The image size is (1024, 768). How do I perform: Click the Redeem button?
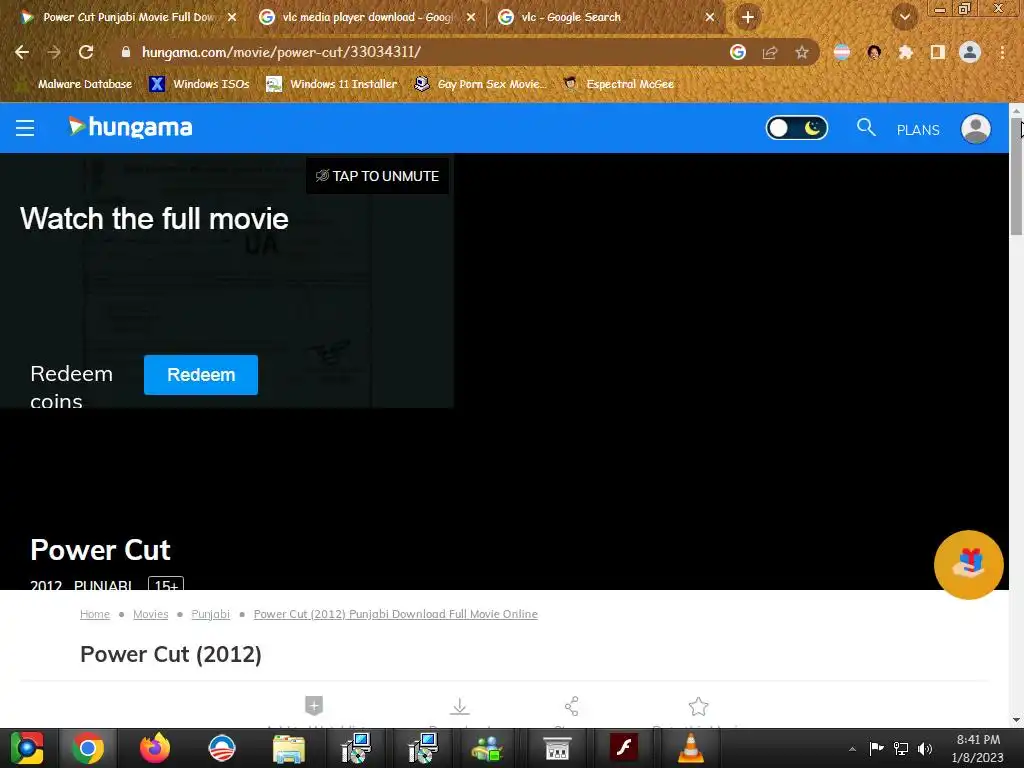(x=200, y=375)
